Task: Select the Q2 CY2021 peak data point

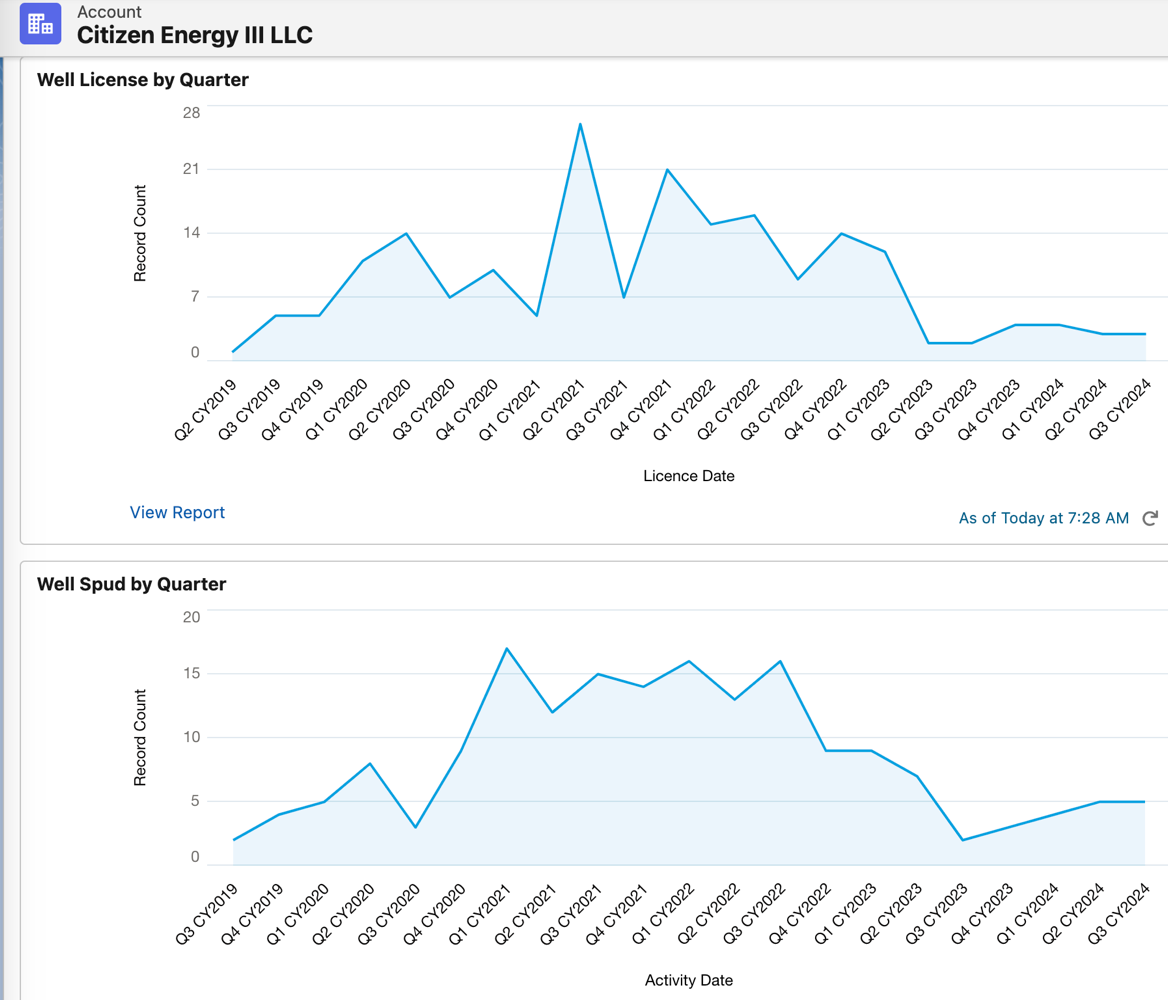Action: (579, 124)
